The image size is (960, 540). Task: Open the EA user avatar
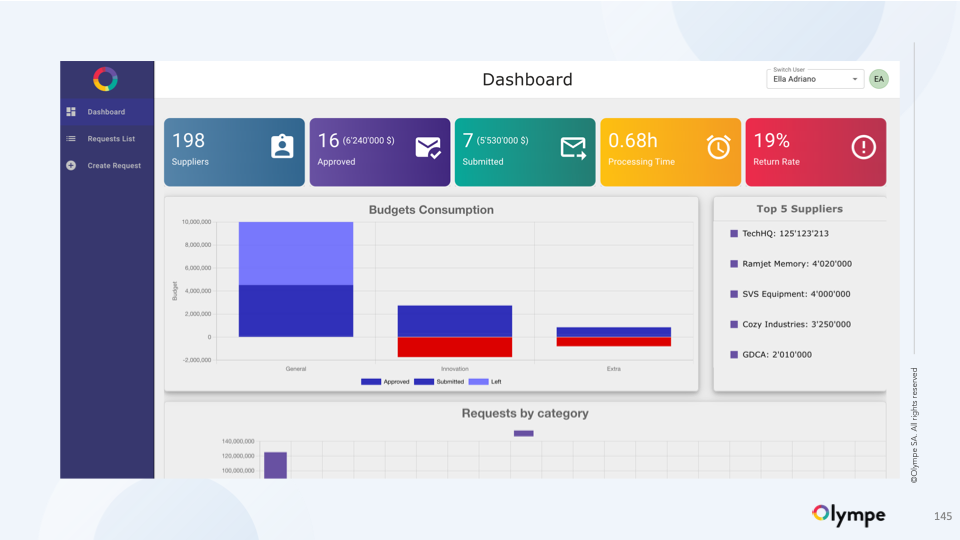coord(879,79)
